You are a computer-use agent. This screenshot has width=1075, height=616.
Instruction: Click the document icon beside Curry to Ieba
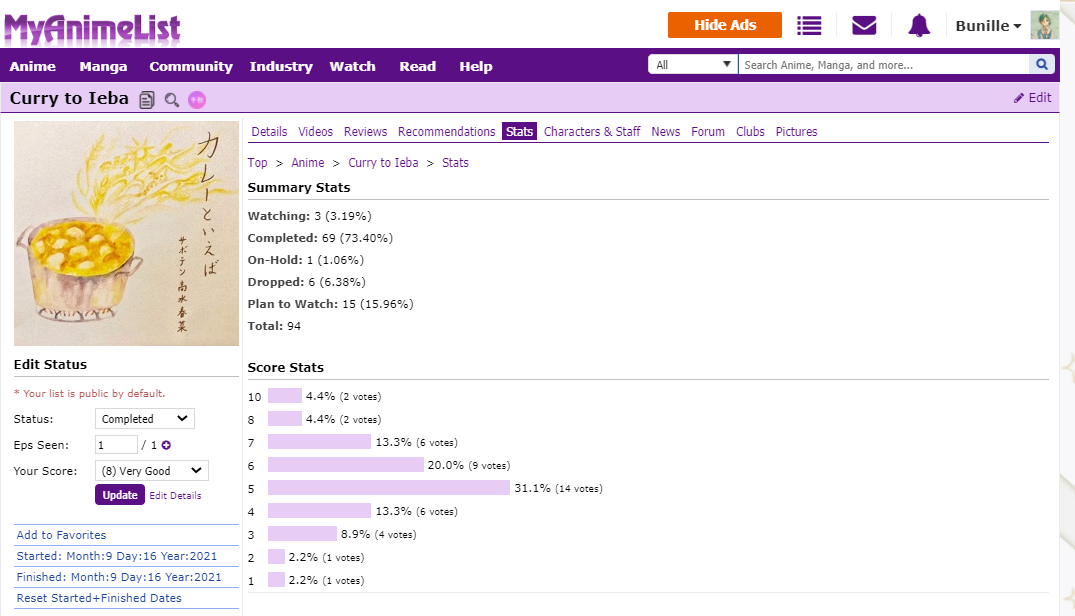147,99
